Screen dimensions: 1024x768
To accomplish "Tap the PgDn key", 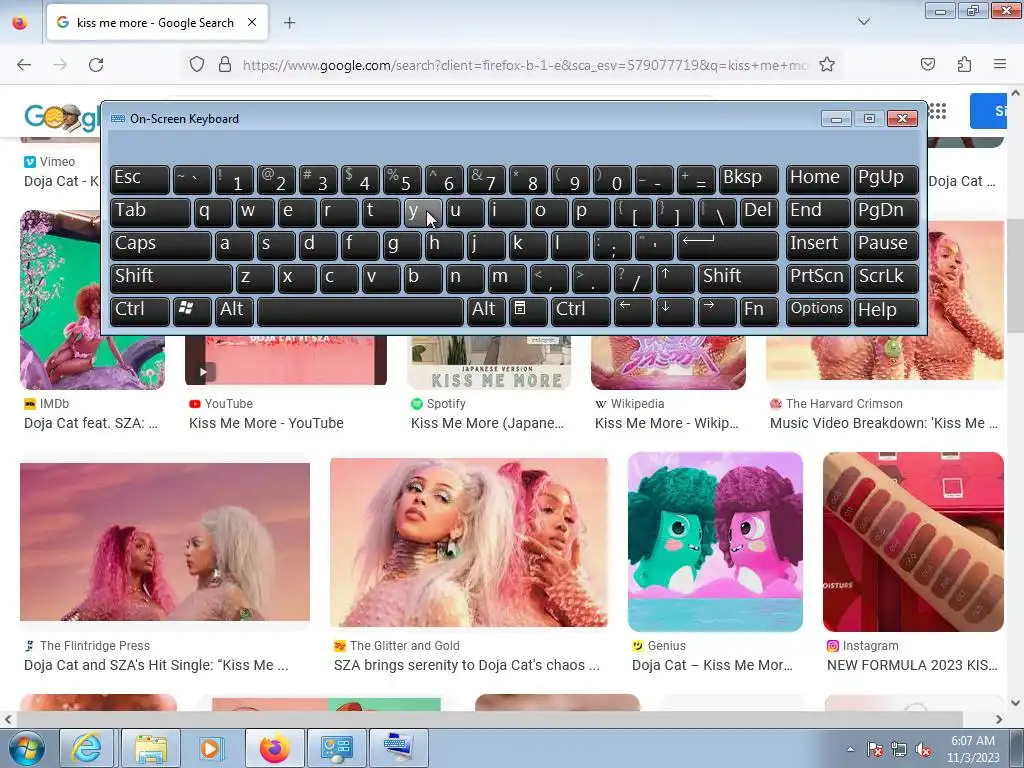I will pos(886,212).
